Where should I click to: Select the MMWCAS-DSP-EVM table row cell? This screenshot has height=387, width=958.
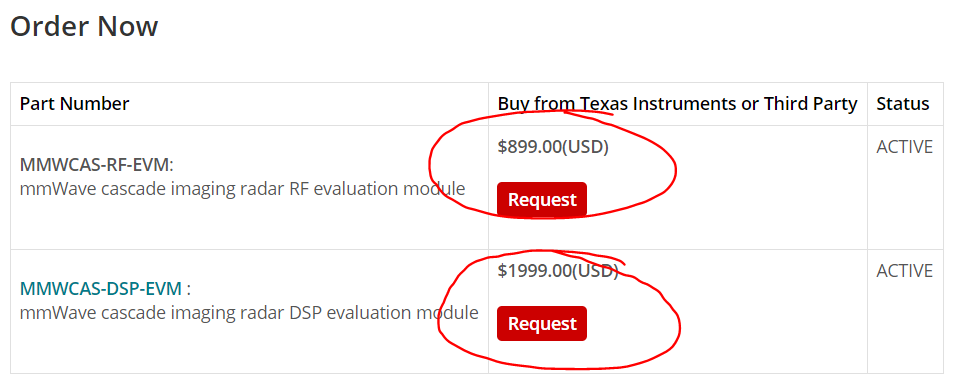coord(249,312)
